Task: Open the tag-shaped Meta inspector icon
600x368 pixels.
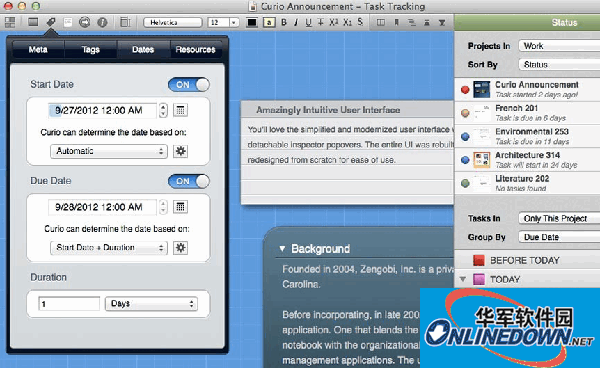Action: pos(51,22)
